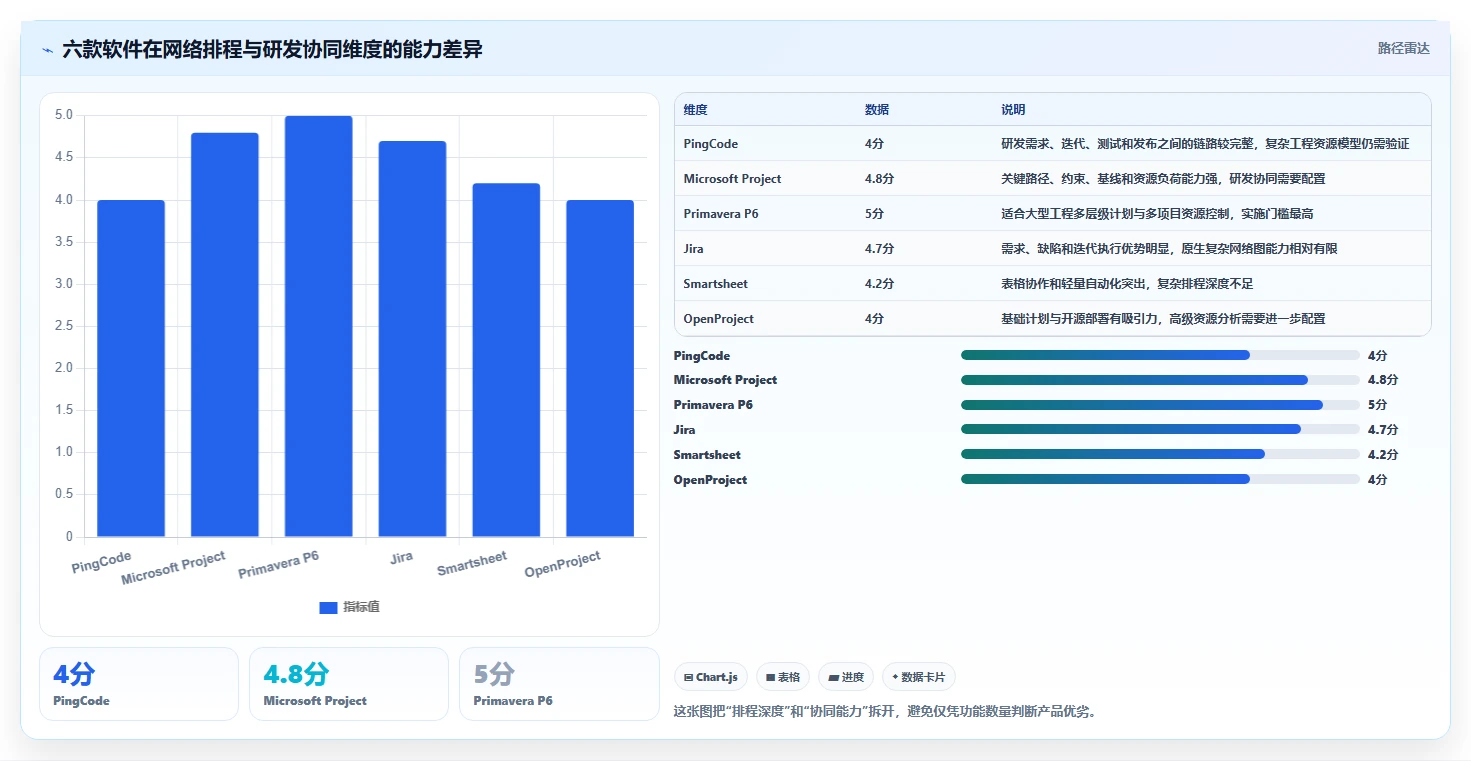Click the 5.0 y-axis tick label
Viewport: 1471px width, 761px height.
[x=63, y=115]
